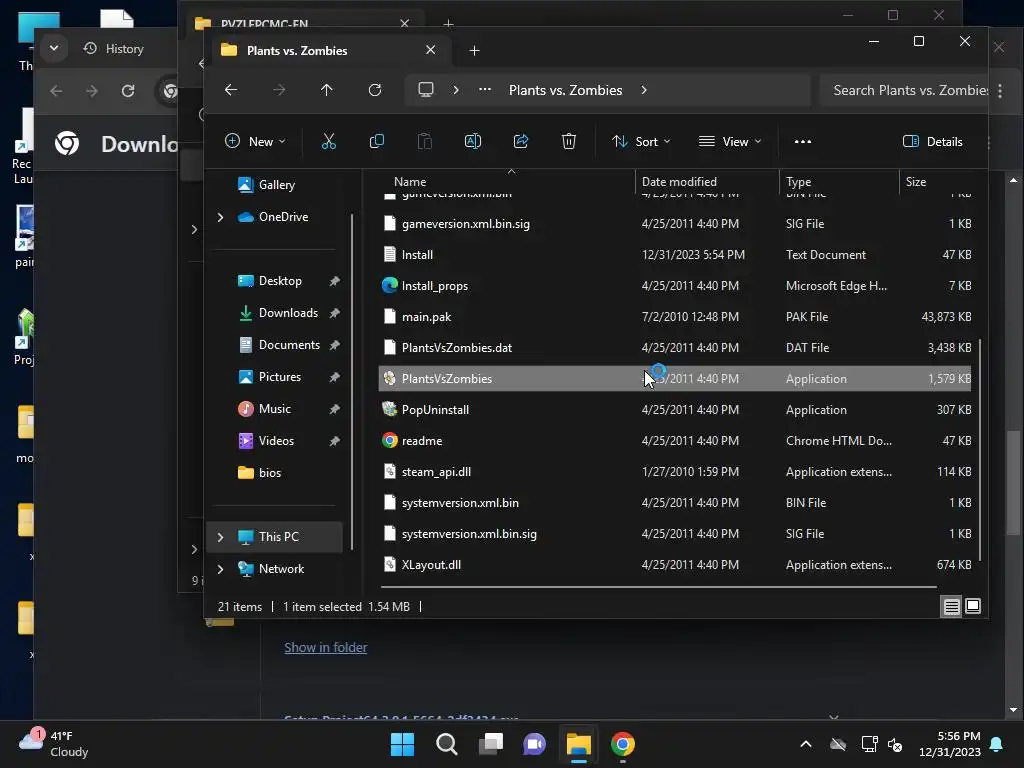Select the main.pak file
This screenshot has width=1024, height=768.
point(675,317)
